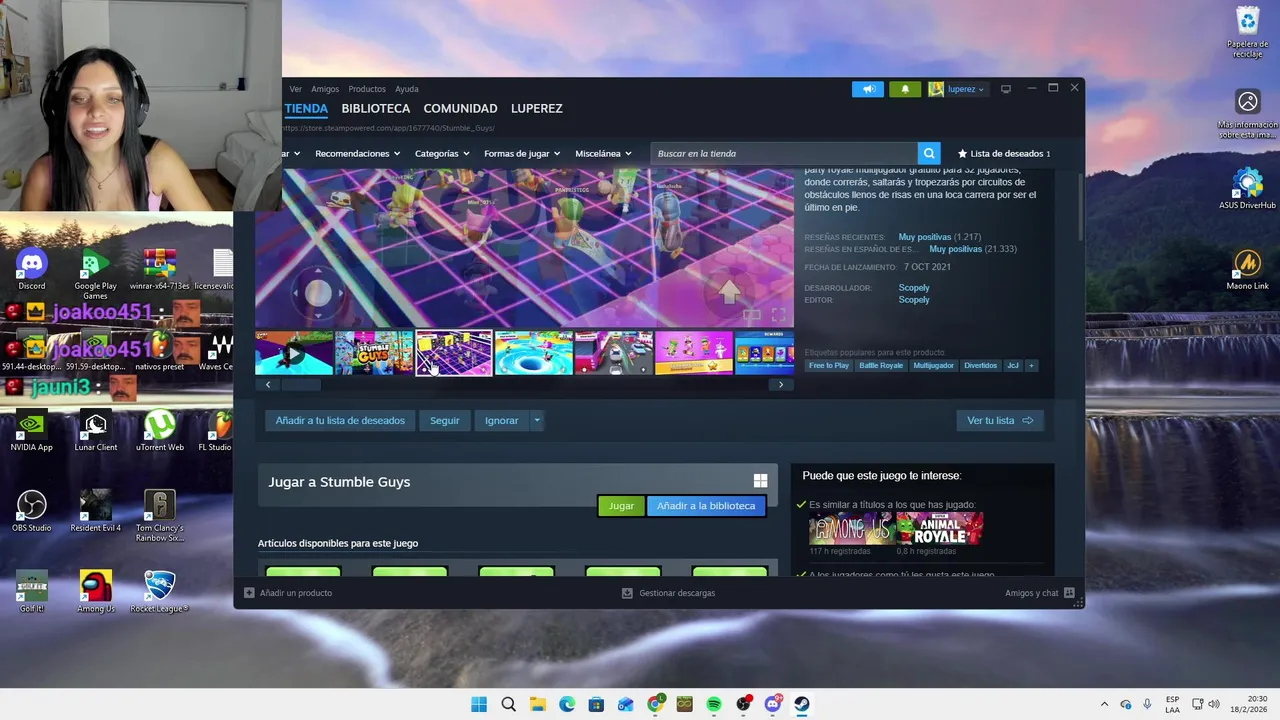Switch to the BIBLIOTECA tab

pos(376,108)
